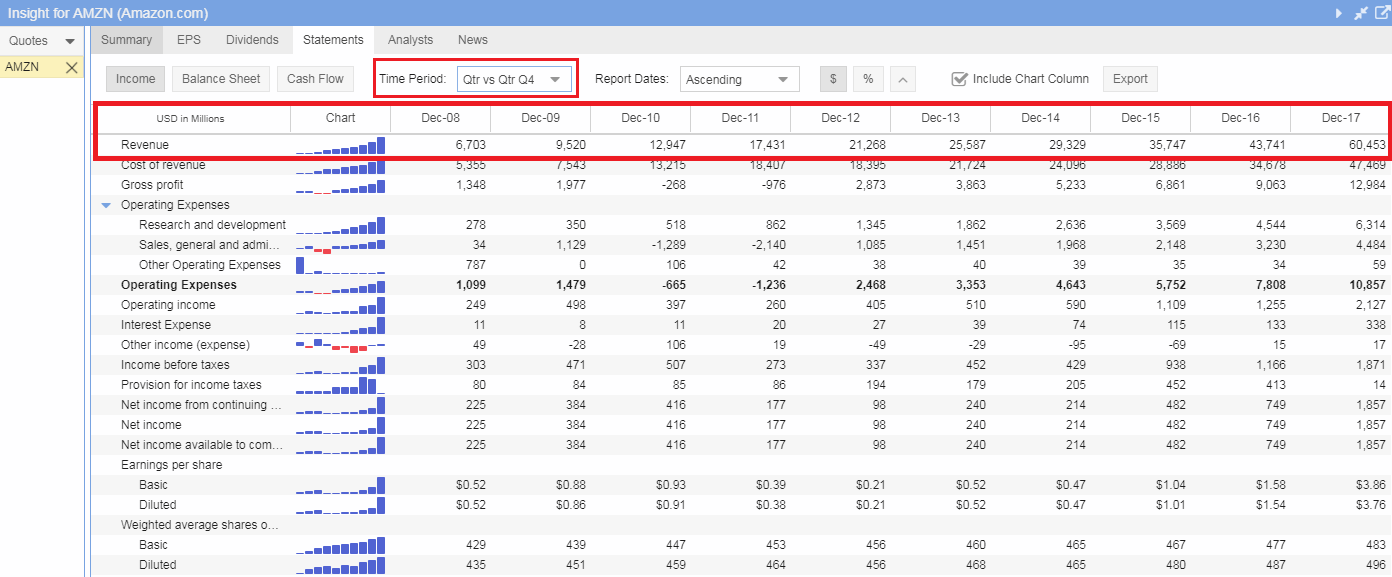This screenshot has width=1392, height=577.
Task: Click the Export button
Action: coord(1130,79)
